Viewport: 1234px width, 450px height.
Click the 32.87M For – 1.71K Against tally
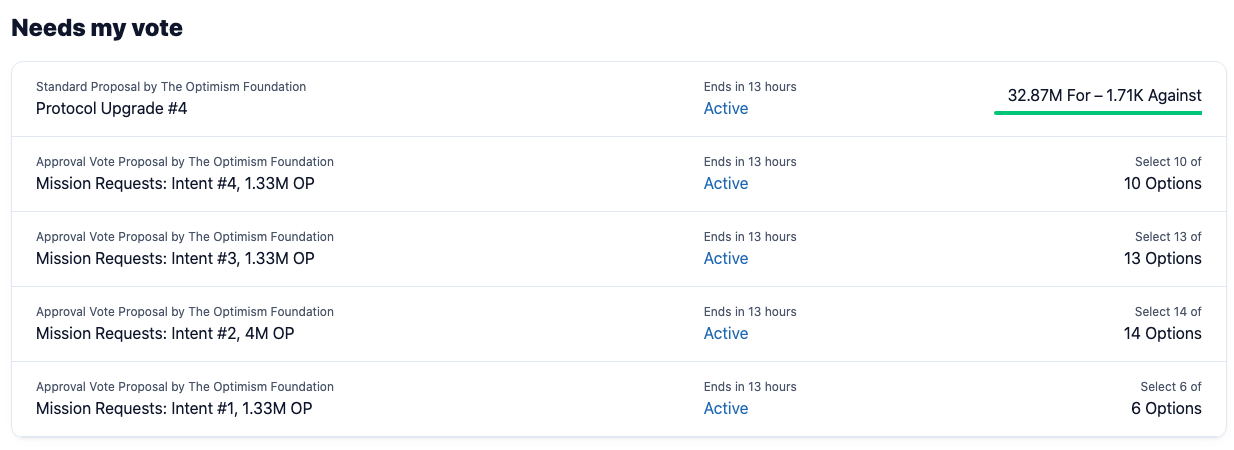(1105, 96)
